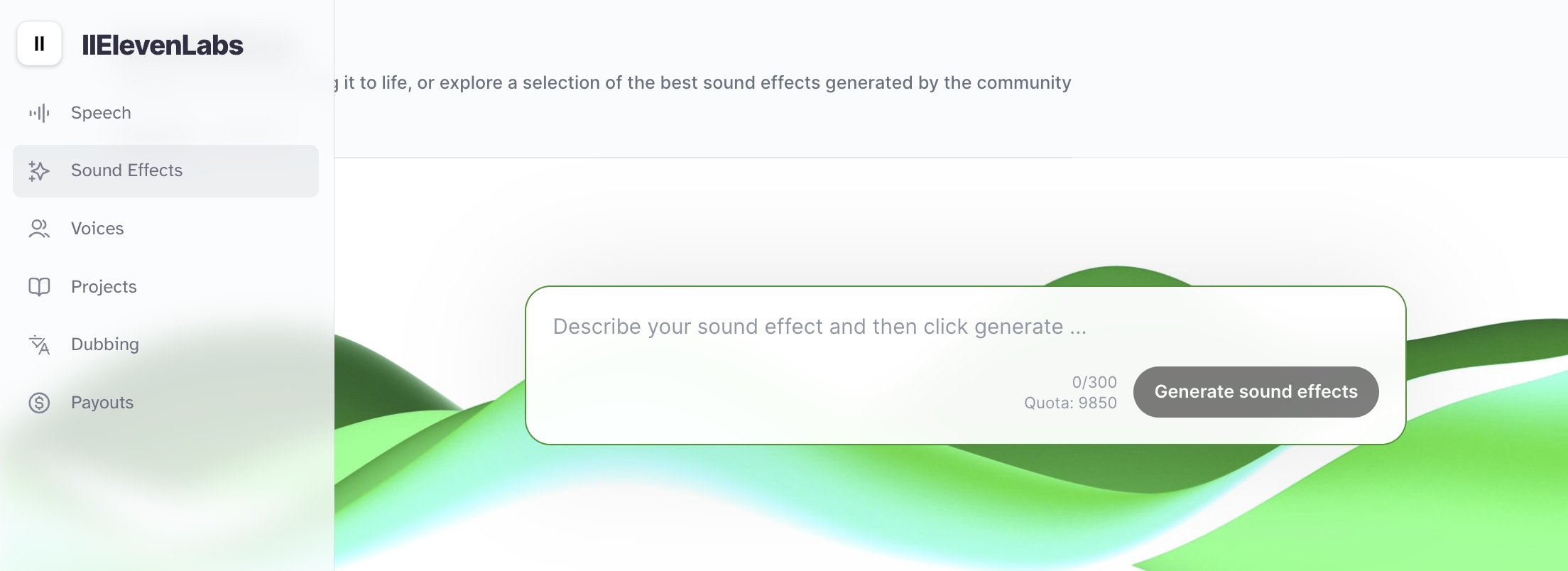The height and width of the screenshot is (571, 1568).
Task: Select the Dubbing translation icon
Action: 39,344
